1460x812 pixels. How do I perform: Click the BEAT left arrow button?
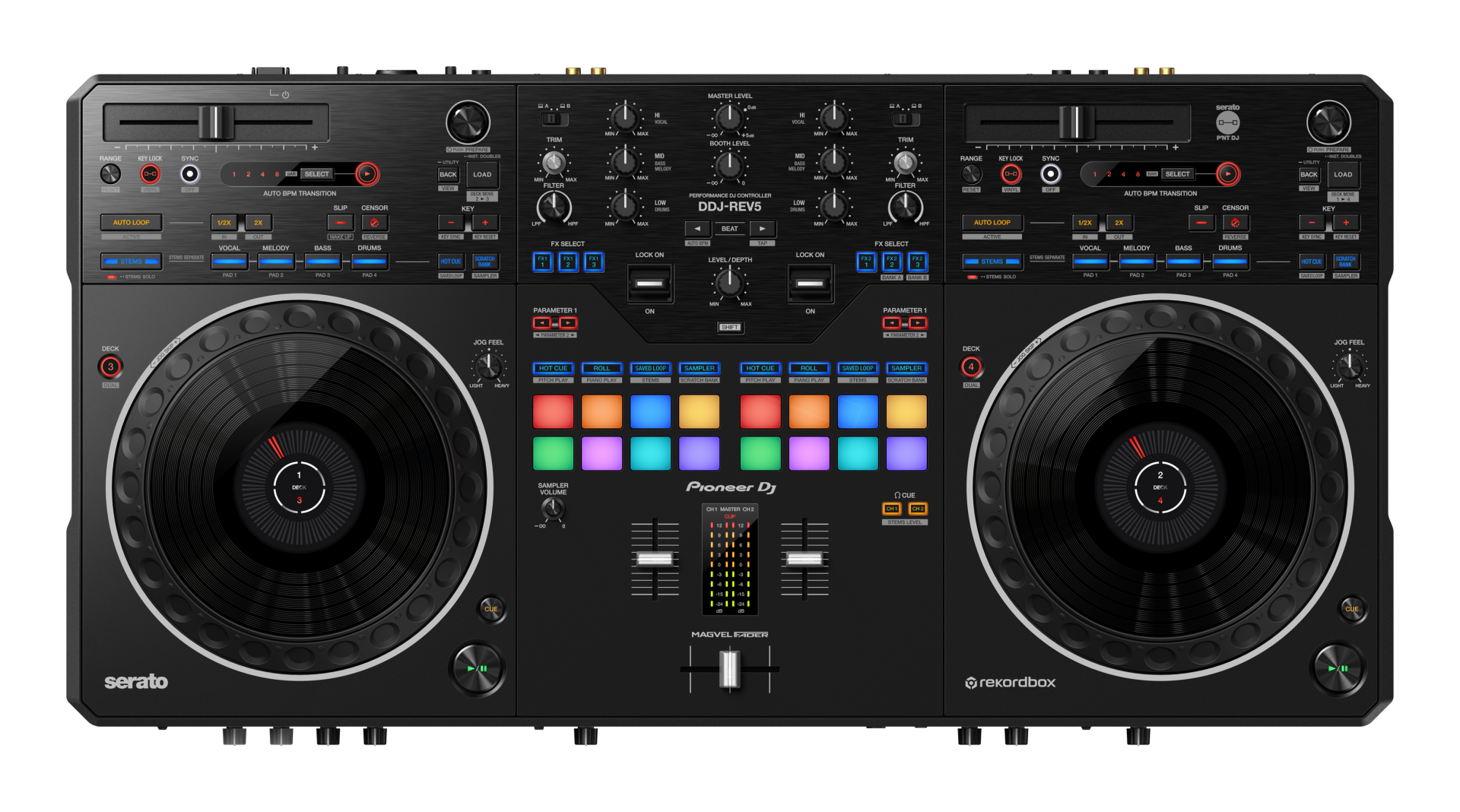tap(697, 229)
